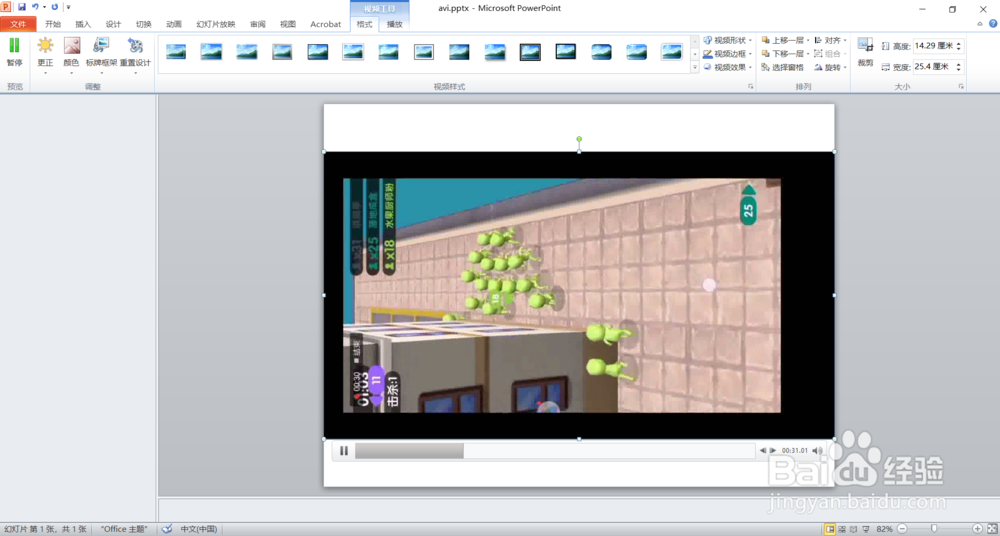Screen dimensions: 1000x536
Task: Click the 82% zoom level button
Action: point(885,529)
